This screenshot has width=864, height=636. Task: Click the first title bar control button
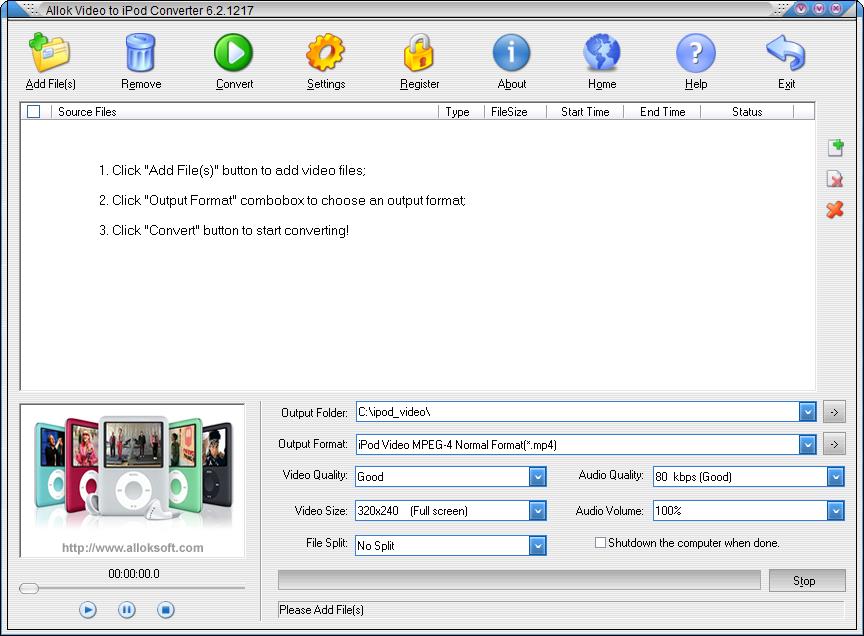(x=801, y=8)
